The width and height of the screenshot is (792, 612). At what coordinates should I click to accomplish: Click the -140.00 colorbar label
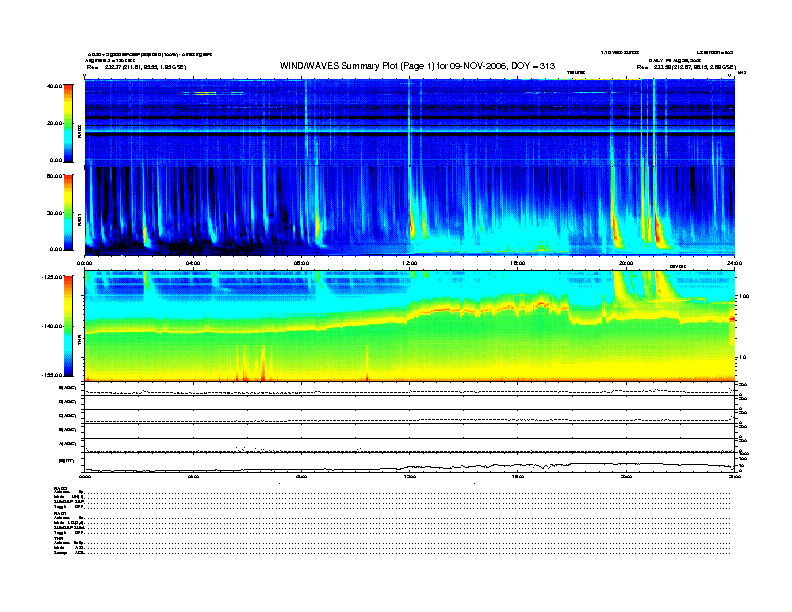pyautogui.click(x=53, y=326)
